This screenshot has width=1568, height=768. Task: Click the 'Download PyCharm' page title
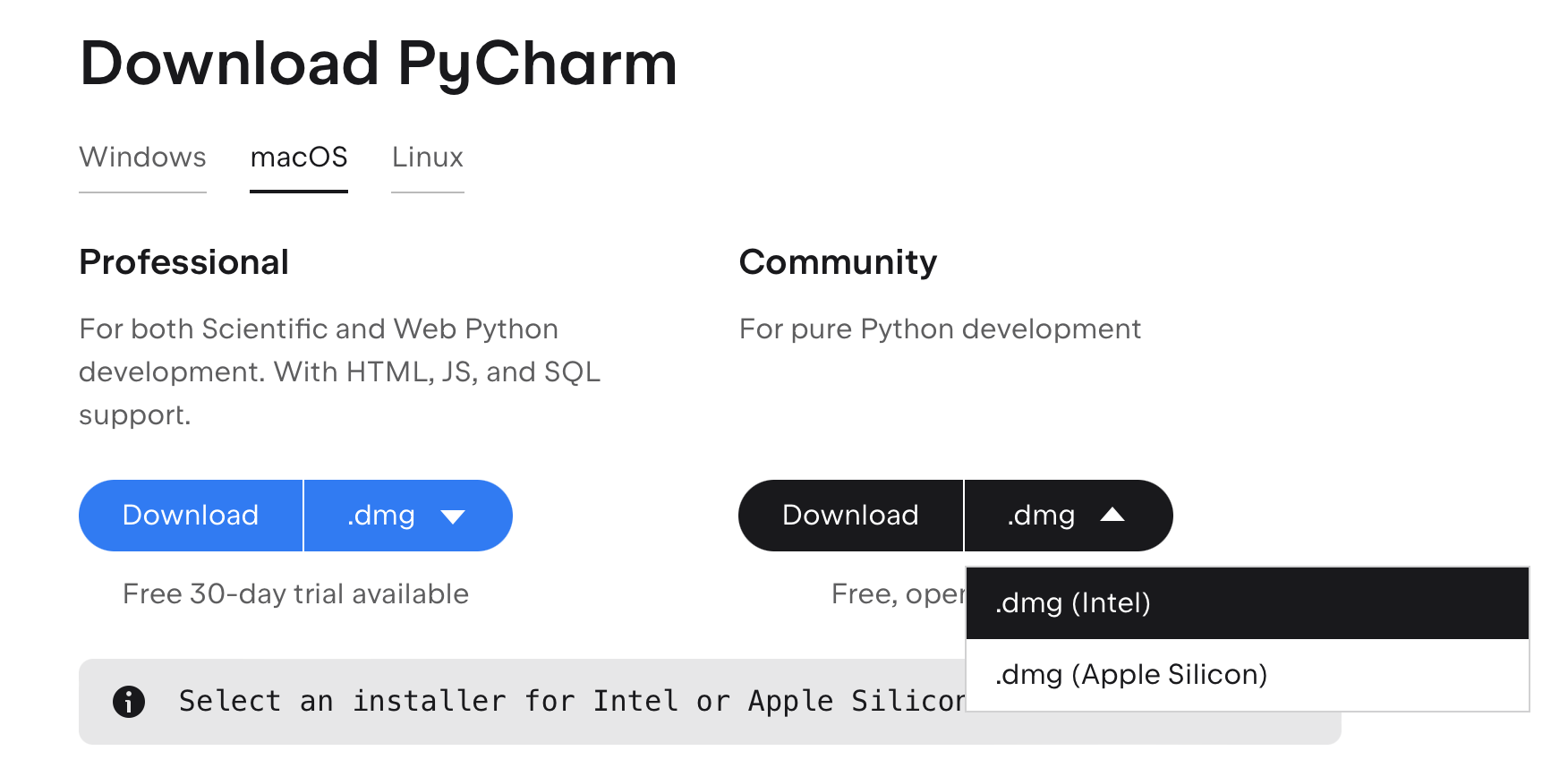tap(379, 64)
